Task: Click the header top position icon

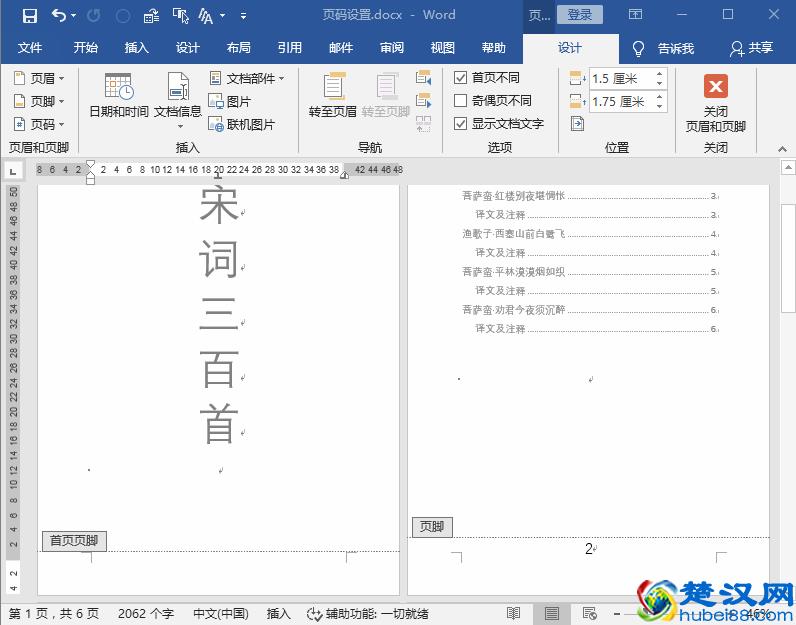Action: point(578,79)
